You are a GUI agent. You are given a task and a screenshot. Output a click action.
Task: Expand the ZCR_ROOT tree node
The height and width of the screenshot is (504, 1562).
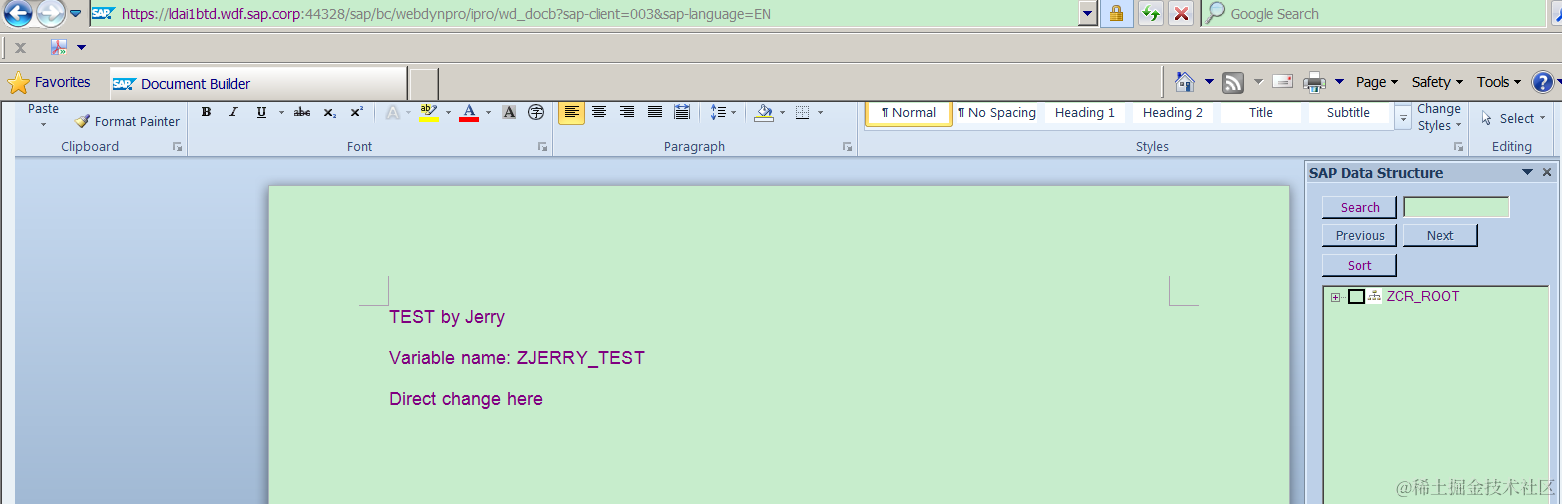point(1335,297)
